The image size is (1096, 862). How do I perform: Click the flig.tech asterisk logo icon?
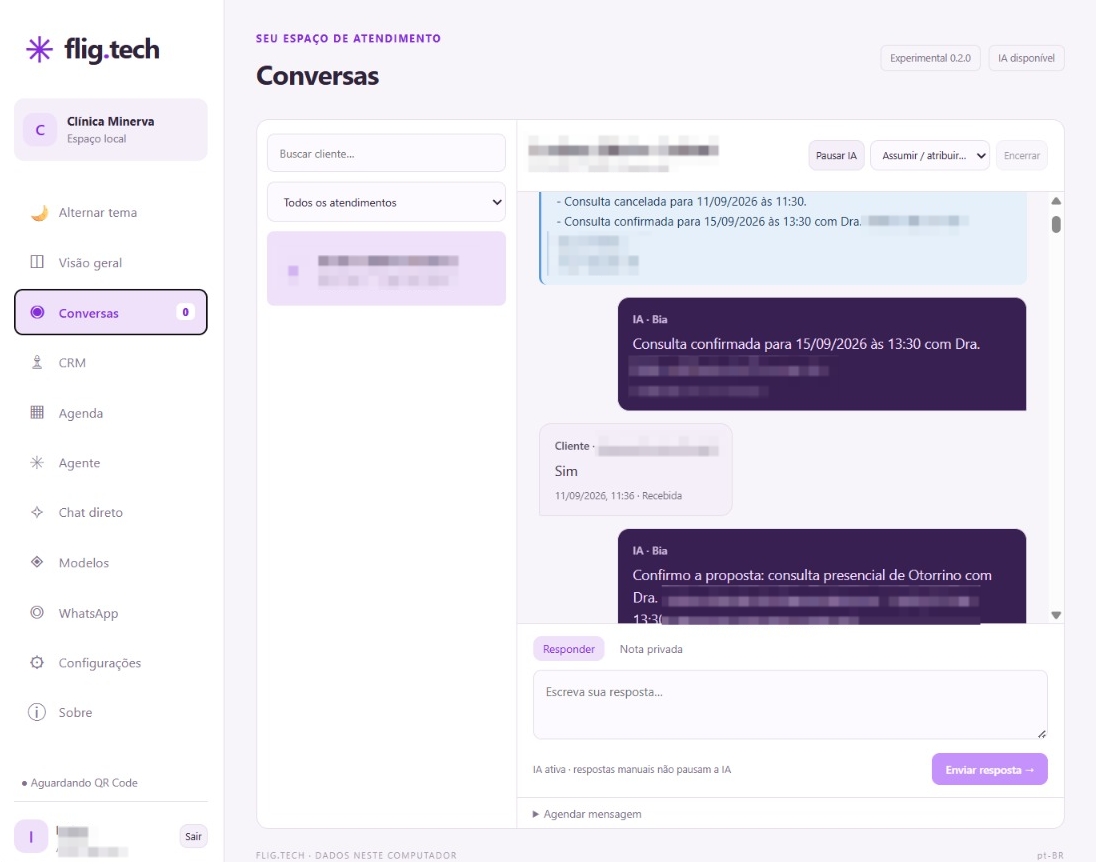(39, 50)
